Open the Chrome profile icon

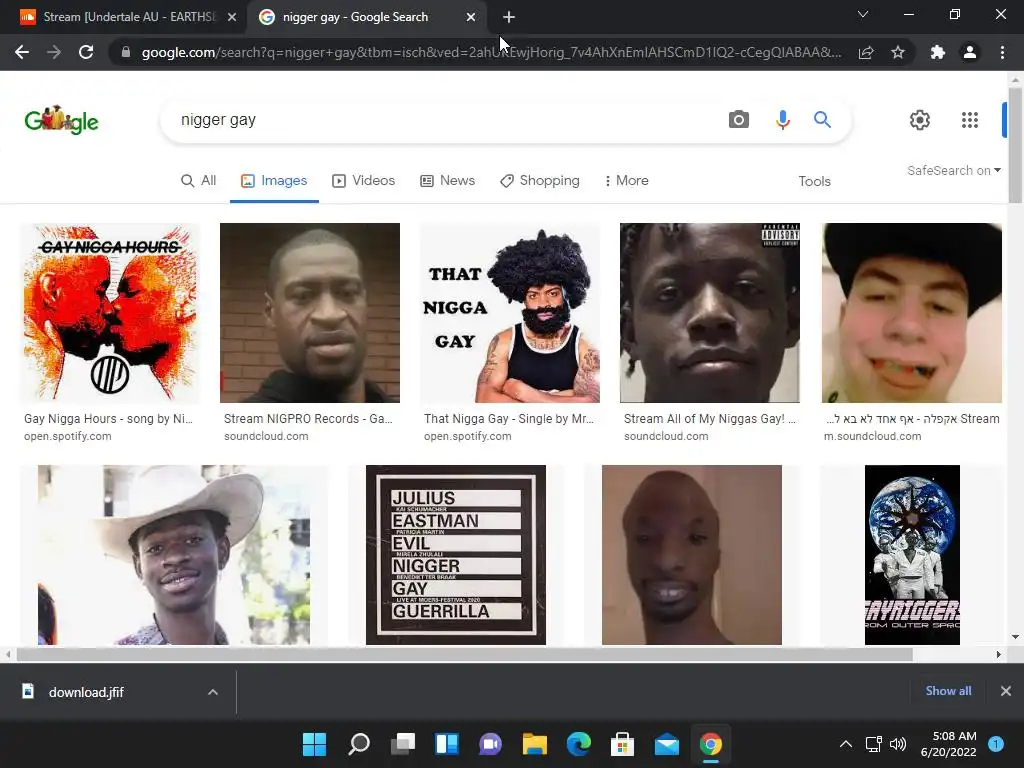pyautogui.click(x=970, y=52)
